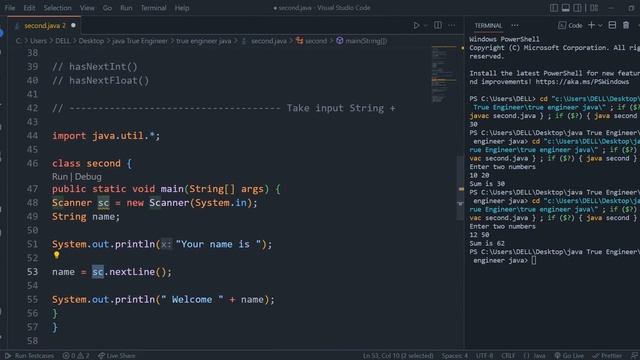Open the Selection menu
Screen dimensions: 640x360
[58, 8]
